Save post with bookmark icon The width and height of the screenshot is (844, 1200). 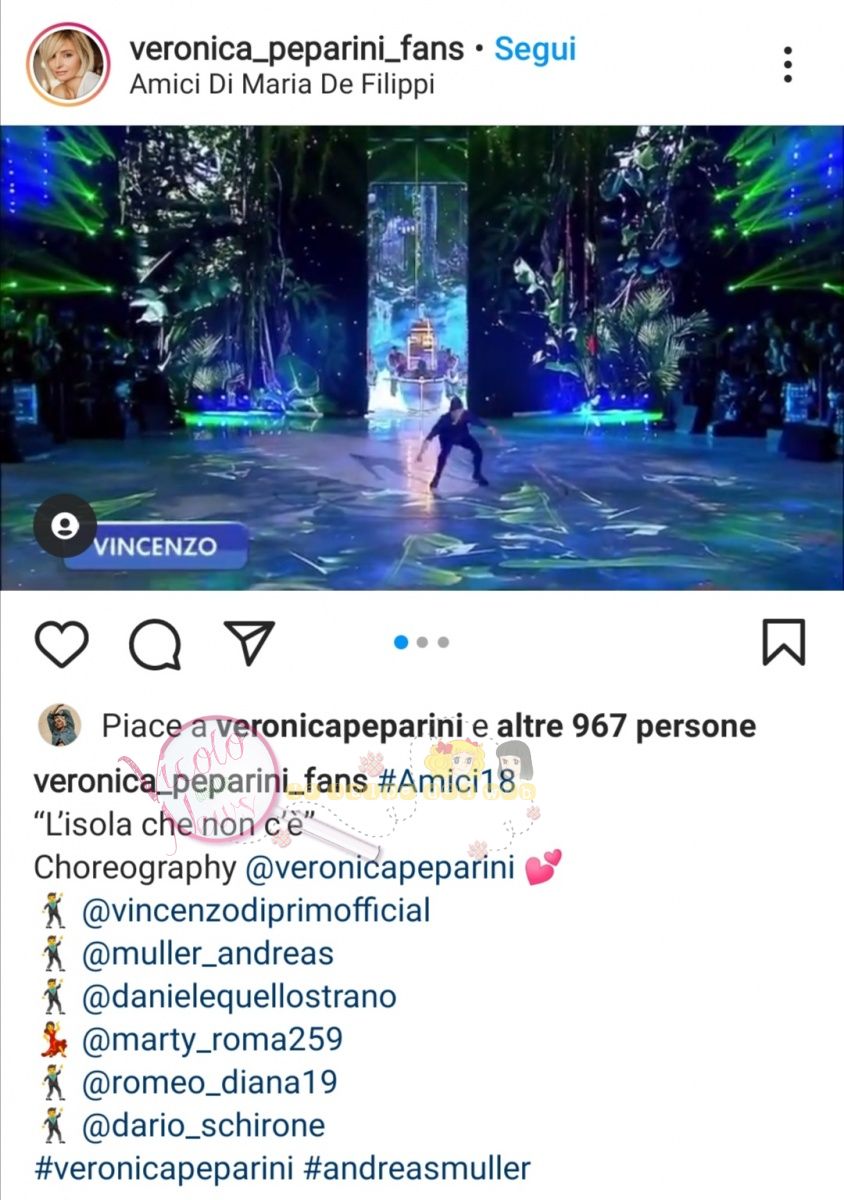point(783,642)
